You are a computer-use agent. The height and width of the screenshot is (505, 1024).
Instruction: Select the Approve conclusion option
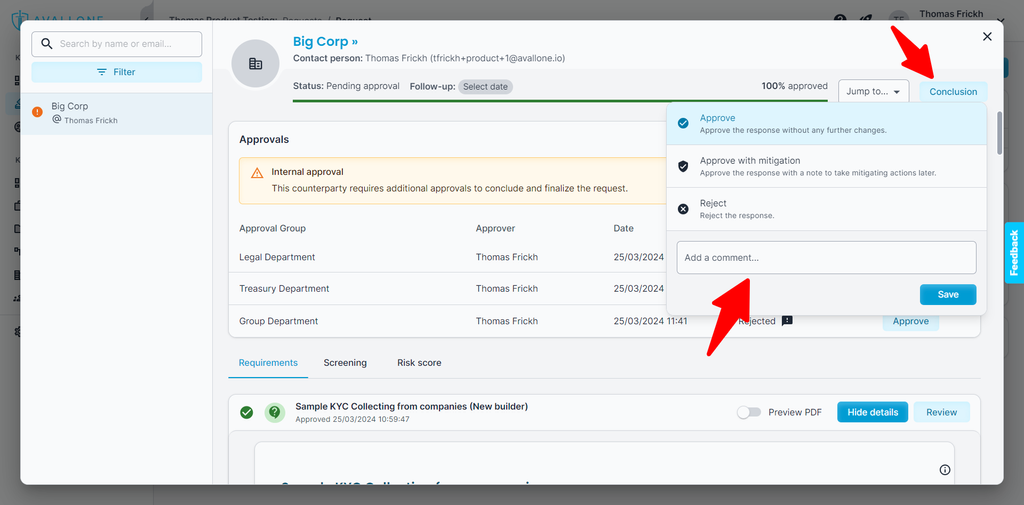coord(826,123)
